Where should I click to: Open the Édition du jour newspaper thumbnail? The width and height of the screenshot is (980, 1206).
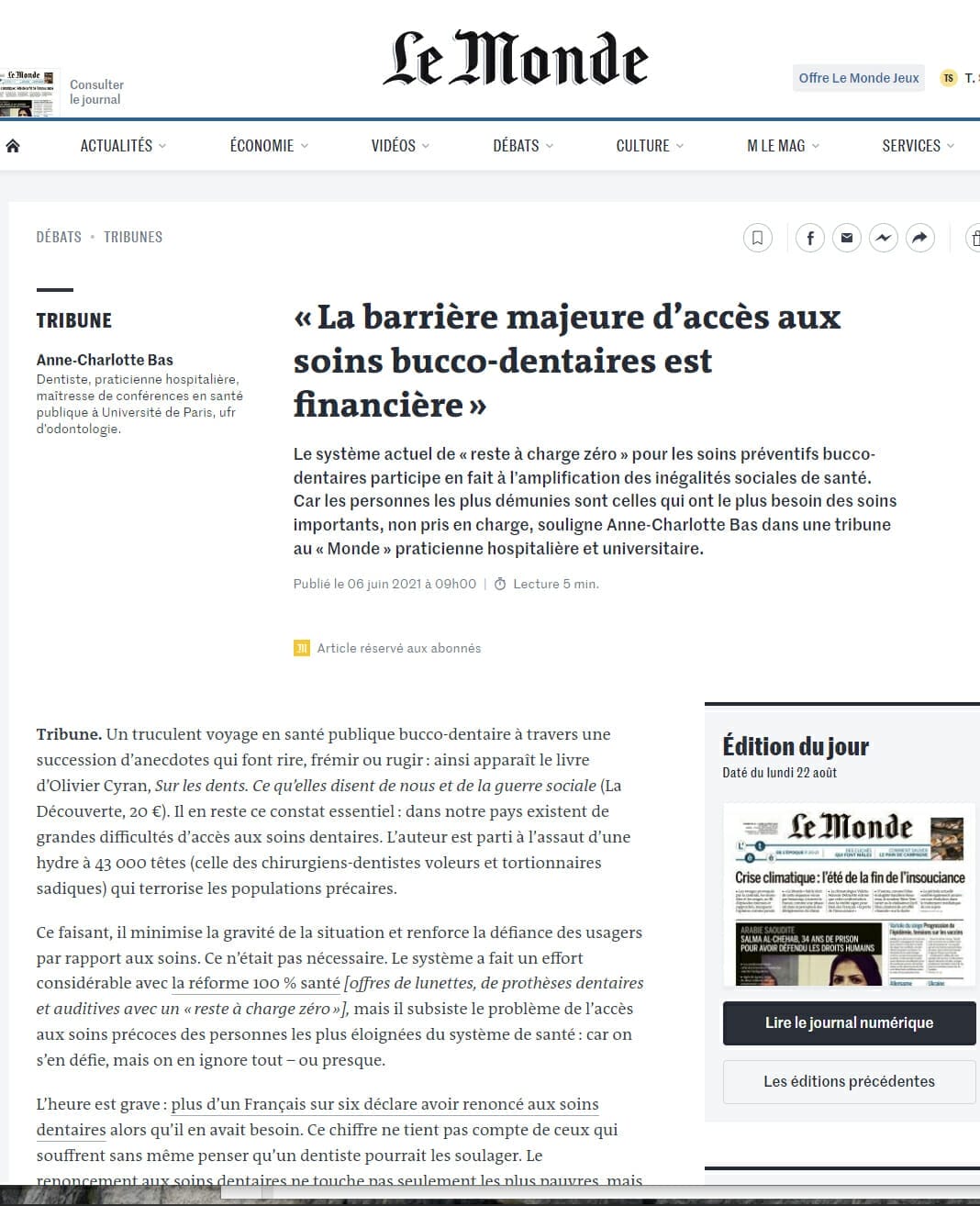(849, 895)
